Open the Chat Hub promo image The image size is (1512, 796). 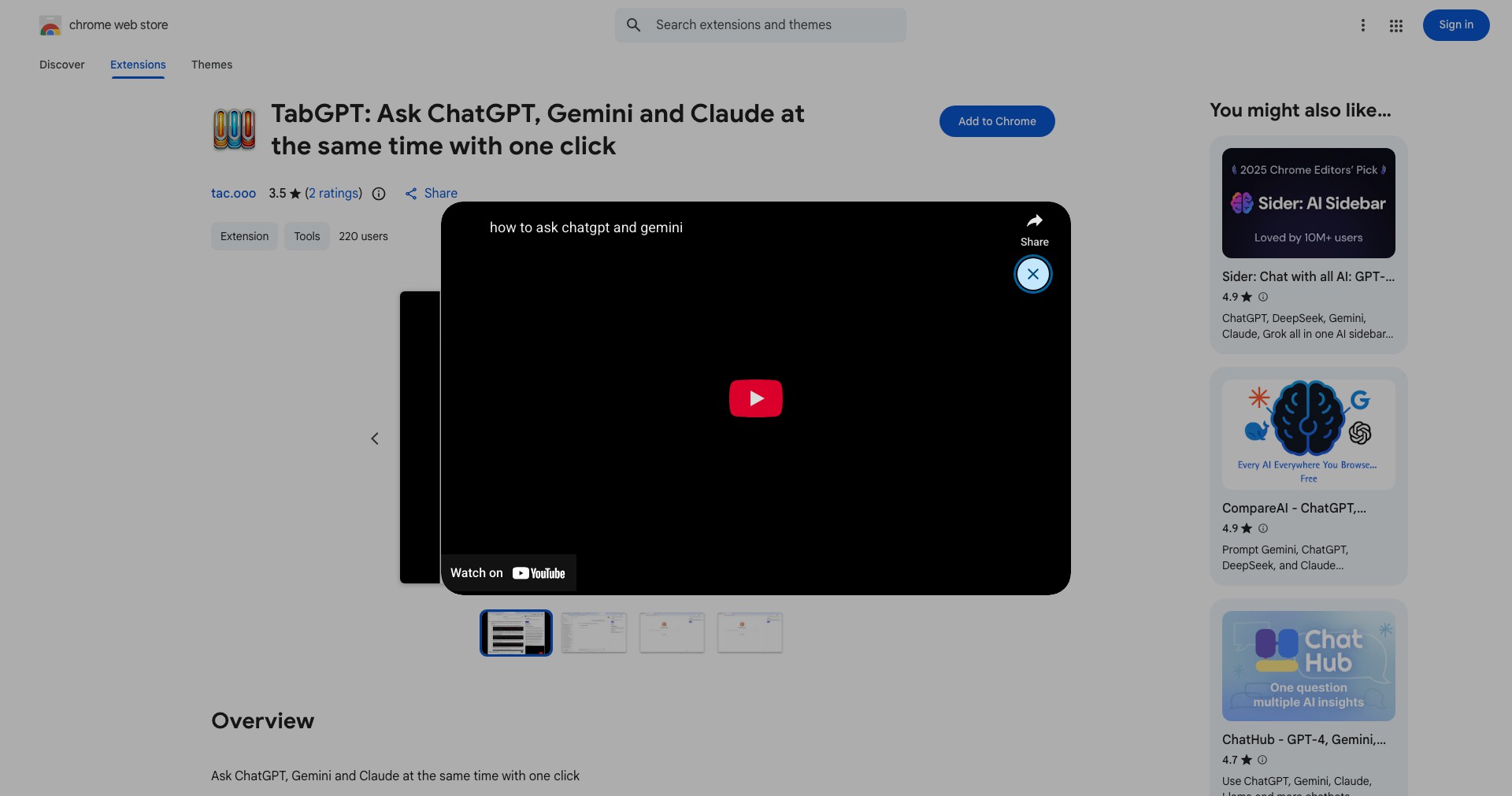point(1309,666)
